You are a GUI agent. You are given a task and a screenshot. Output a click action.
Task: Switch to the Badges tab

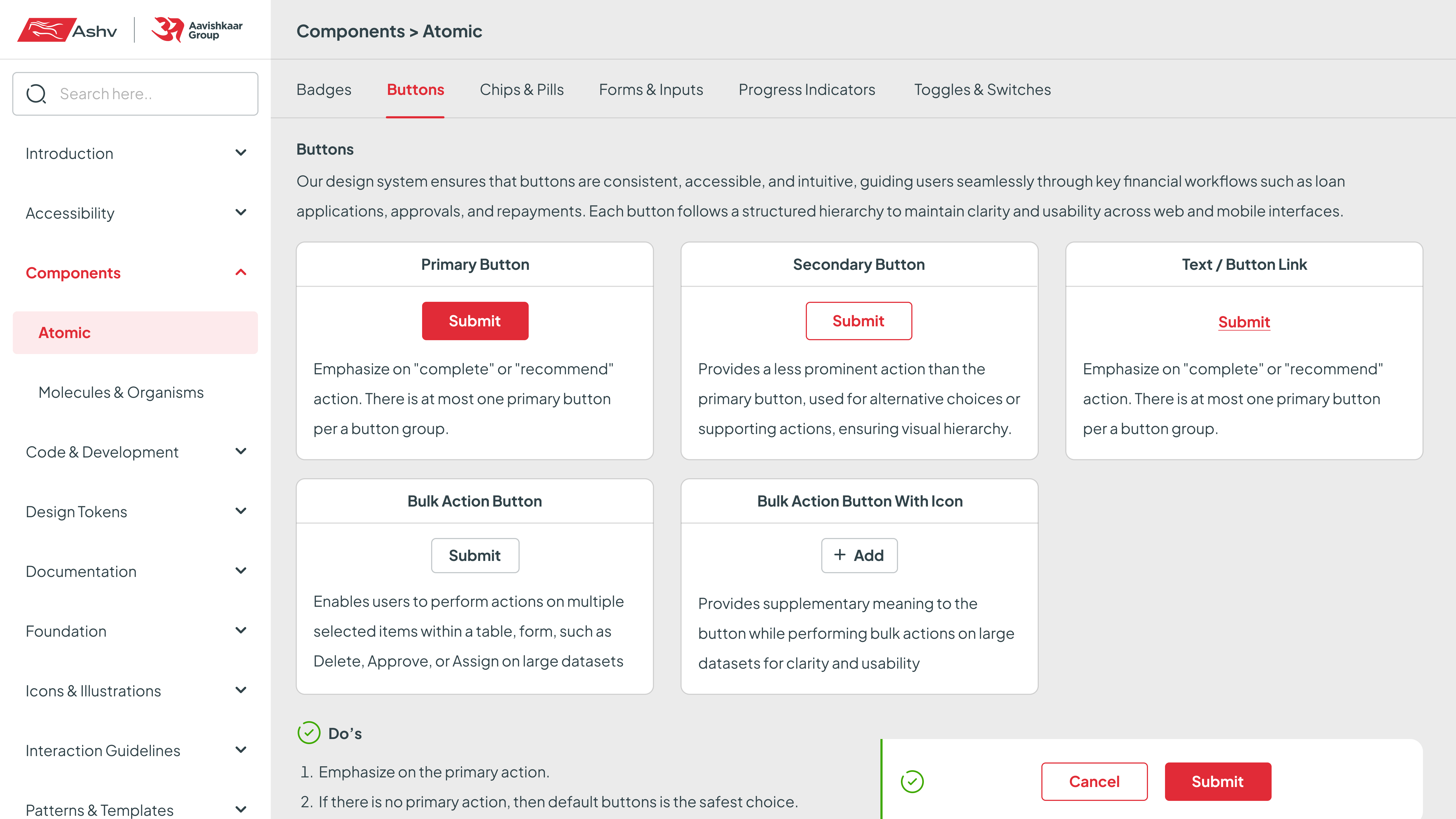[x=323, y=89]
